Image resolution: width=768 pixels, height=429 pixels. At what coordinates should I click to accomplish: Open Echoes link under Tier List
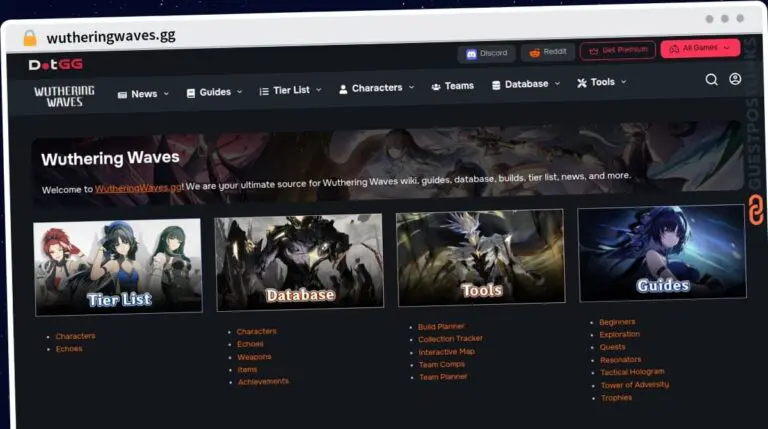coord(69,349)
